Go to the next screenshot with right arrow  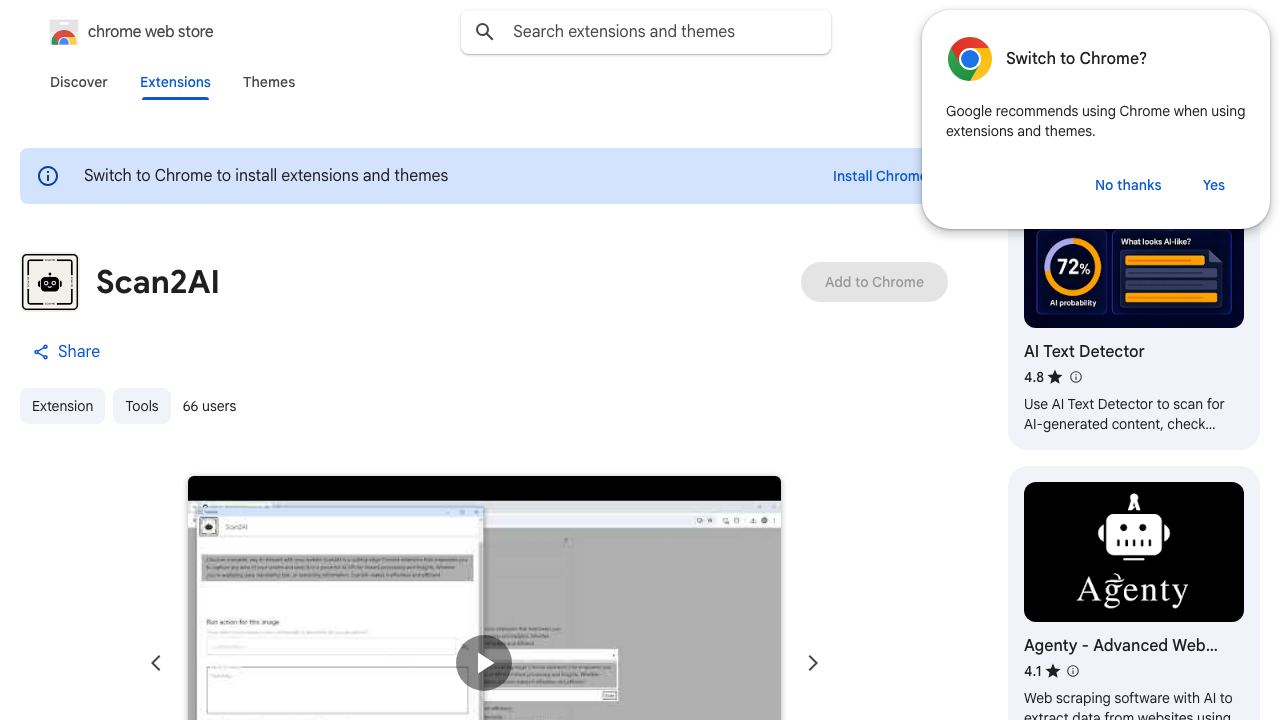point(813,663)
